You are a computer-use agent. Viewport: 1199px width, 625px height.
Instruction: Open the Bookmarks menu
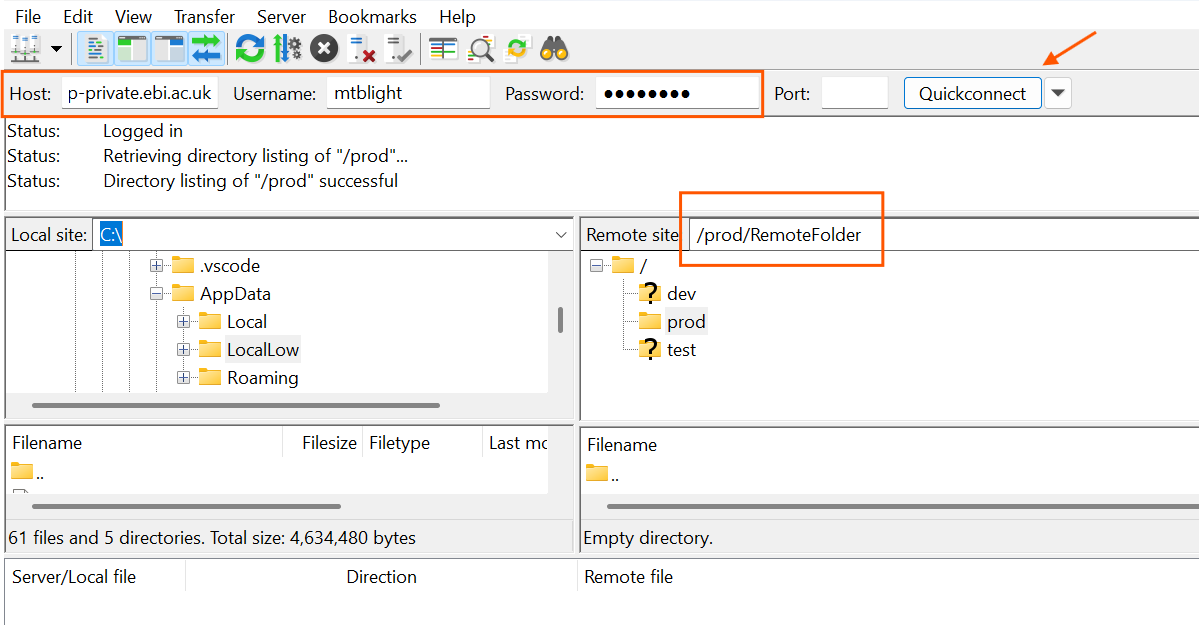click(x=372, y=17)
